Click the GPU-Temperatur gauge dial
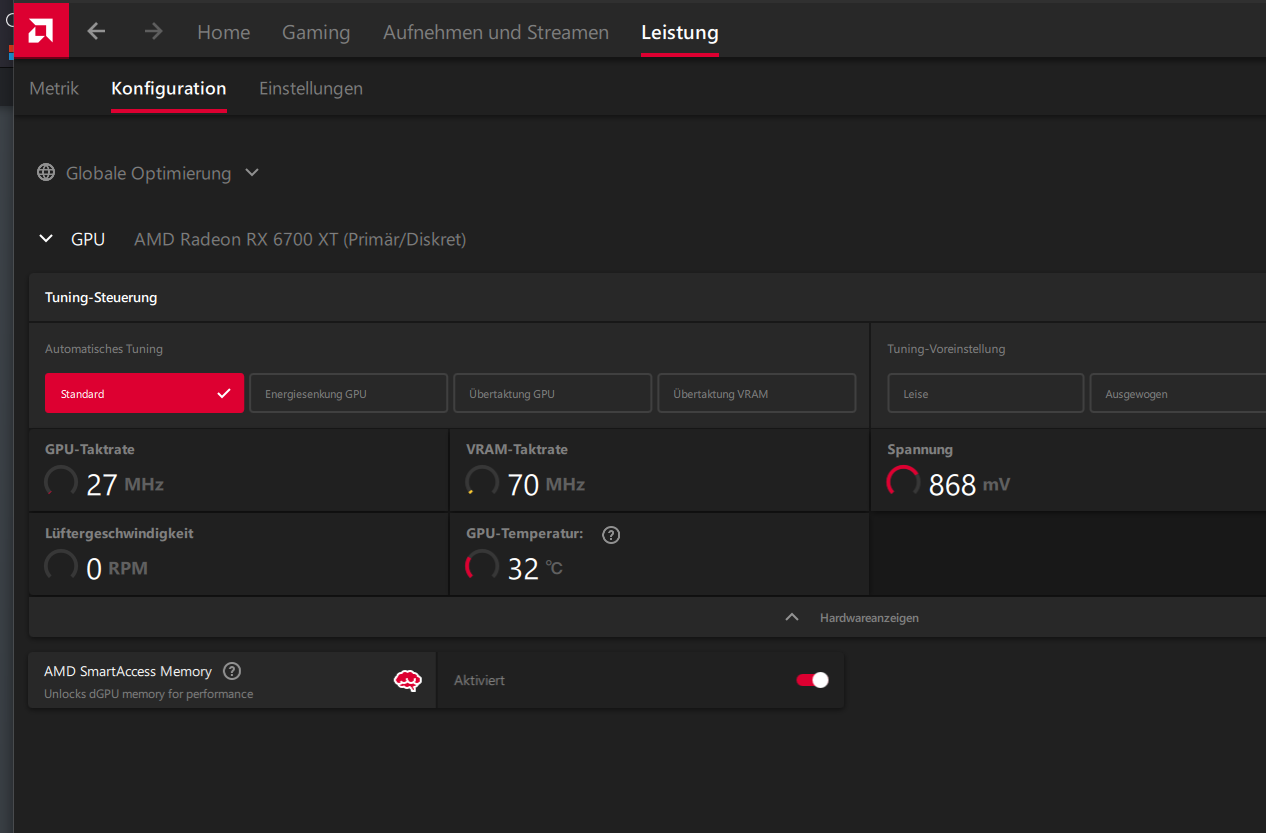1266x833 pixels. click(482, 567)
